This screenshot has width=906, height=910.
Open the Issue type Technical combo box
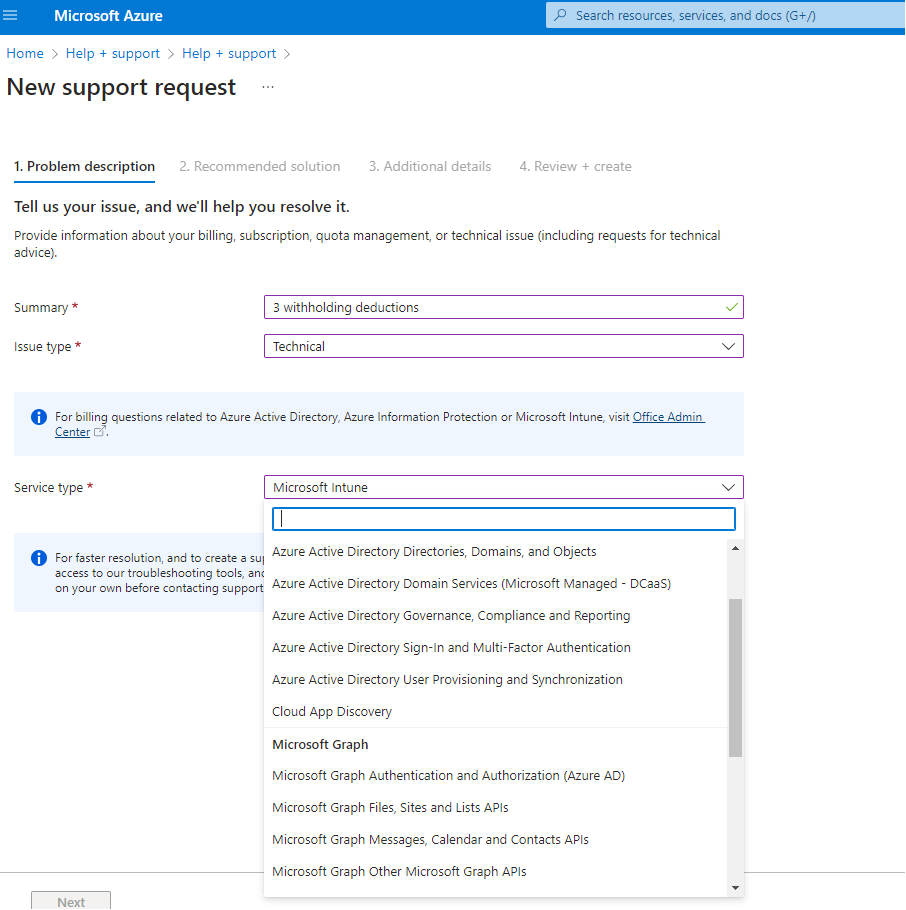point(504,346)
